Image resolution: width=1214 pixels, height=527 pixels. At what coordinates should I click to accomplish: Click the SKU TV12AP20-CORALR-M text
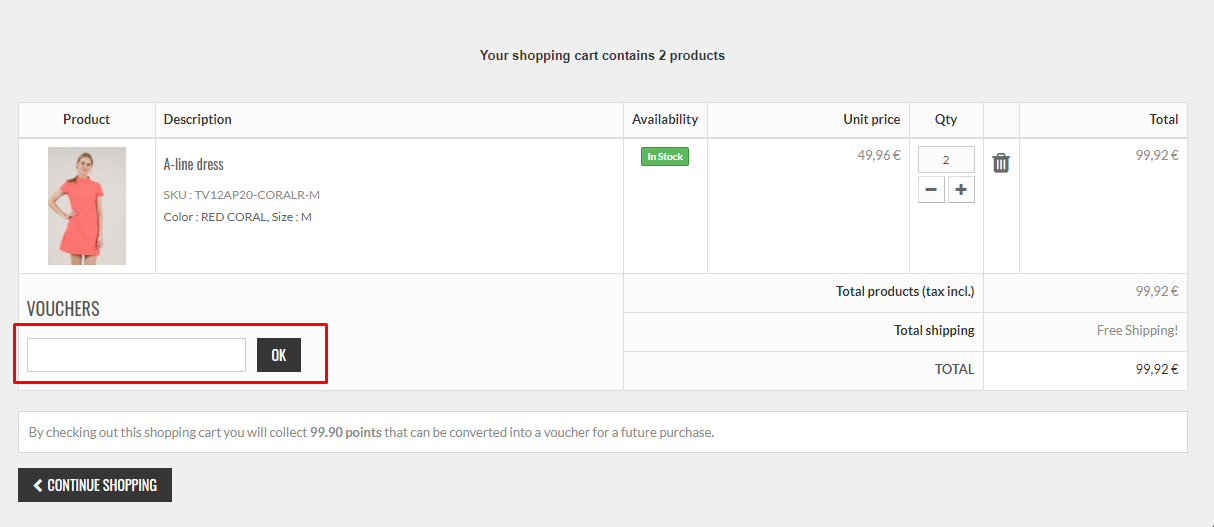pyautogui.click(x=242, y=195)
